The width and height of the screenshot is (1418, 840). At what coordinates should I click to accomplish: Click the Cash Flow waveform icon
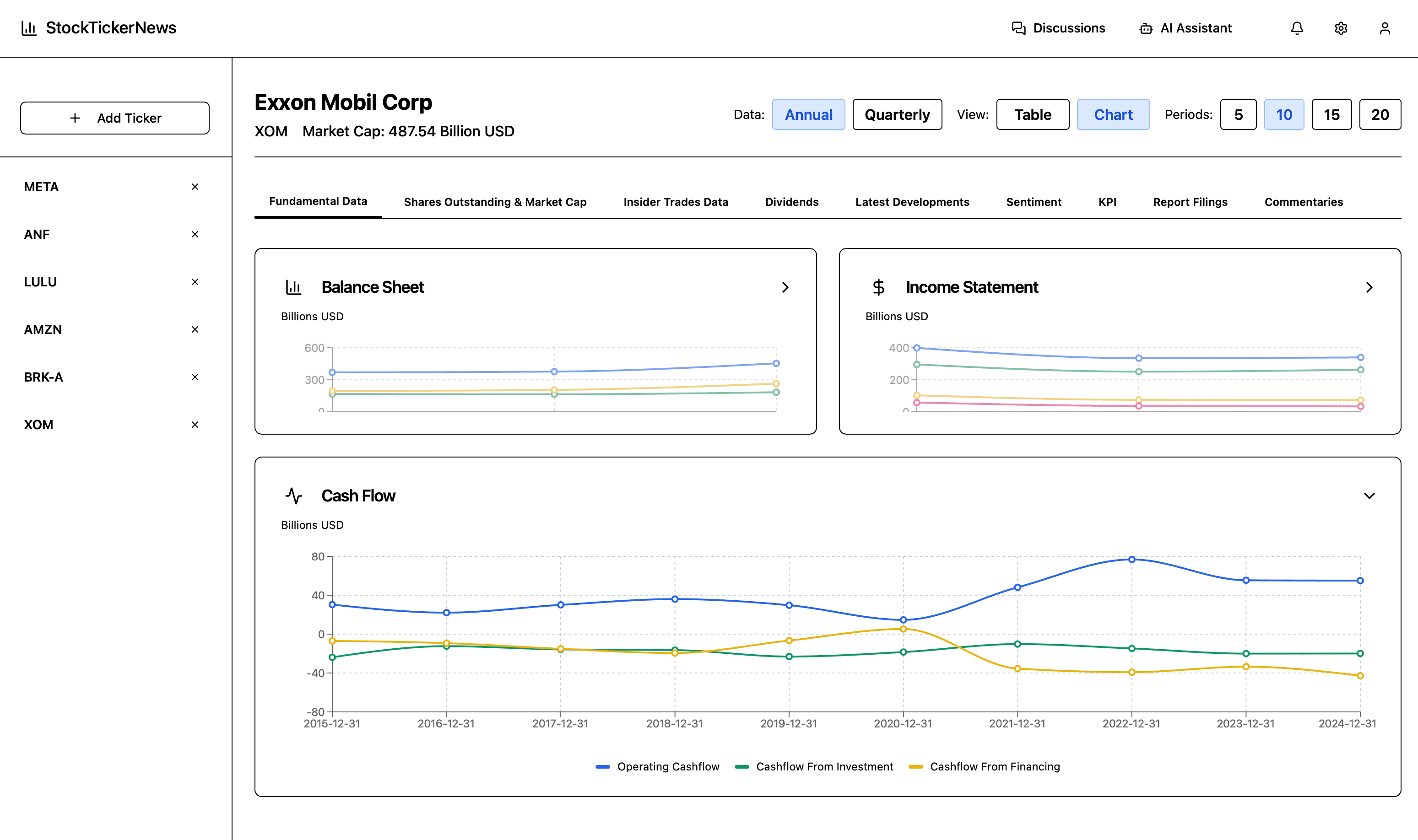click(294, 495)
